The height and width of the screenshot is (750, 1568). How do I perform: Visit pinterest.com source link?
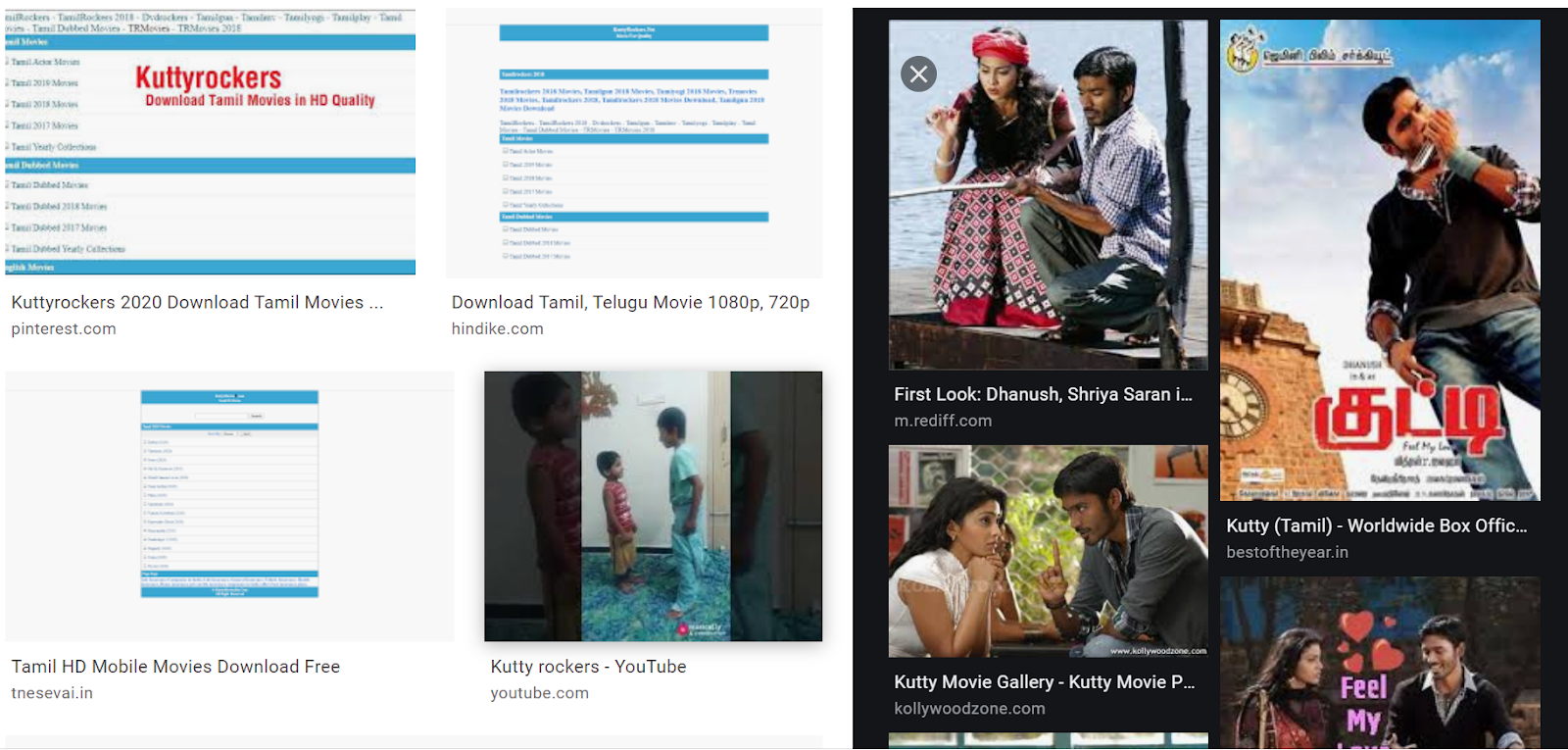(x=64, y=328)
